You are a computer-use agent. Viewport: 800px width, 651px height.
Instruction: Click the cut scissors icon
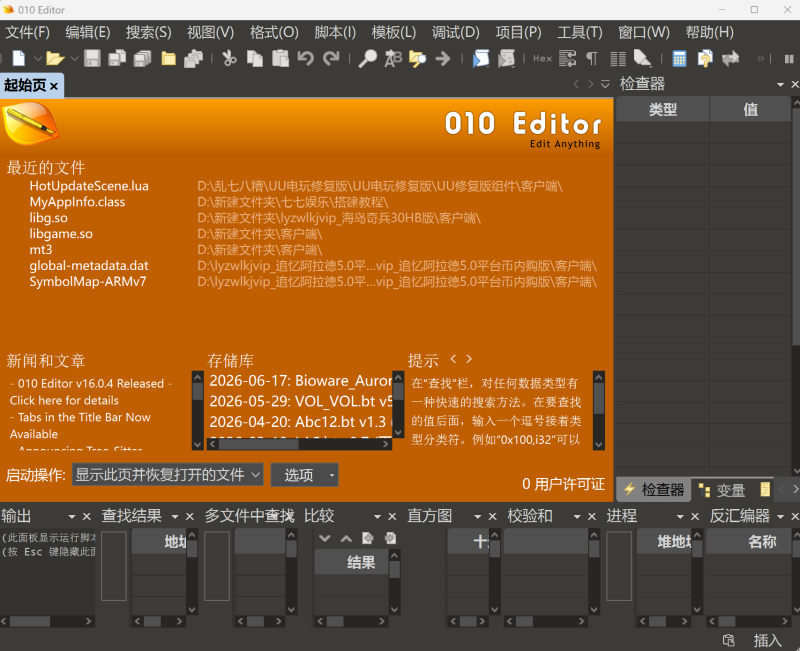tap(229, 58)
